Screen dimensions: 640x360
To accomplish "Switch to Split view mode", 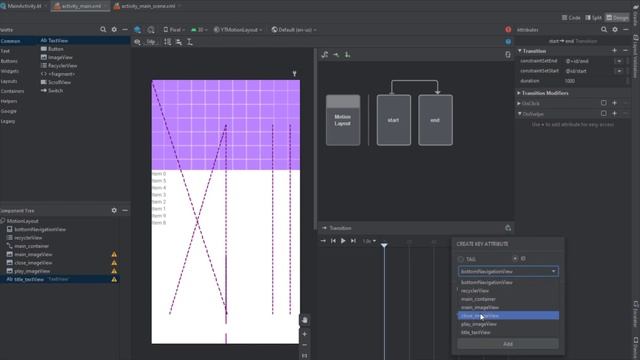I will [x=593, y=18].
